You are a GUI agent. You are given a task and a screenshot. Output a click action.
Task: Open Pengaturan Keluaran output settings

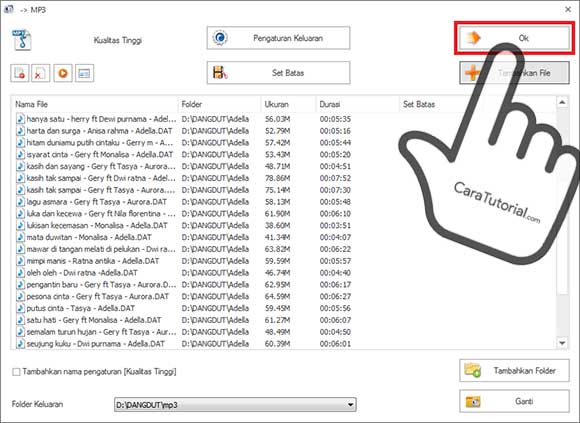(278, 38)
